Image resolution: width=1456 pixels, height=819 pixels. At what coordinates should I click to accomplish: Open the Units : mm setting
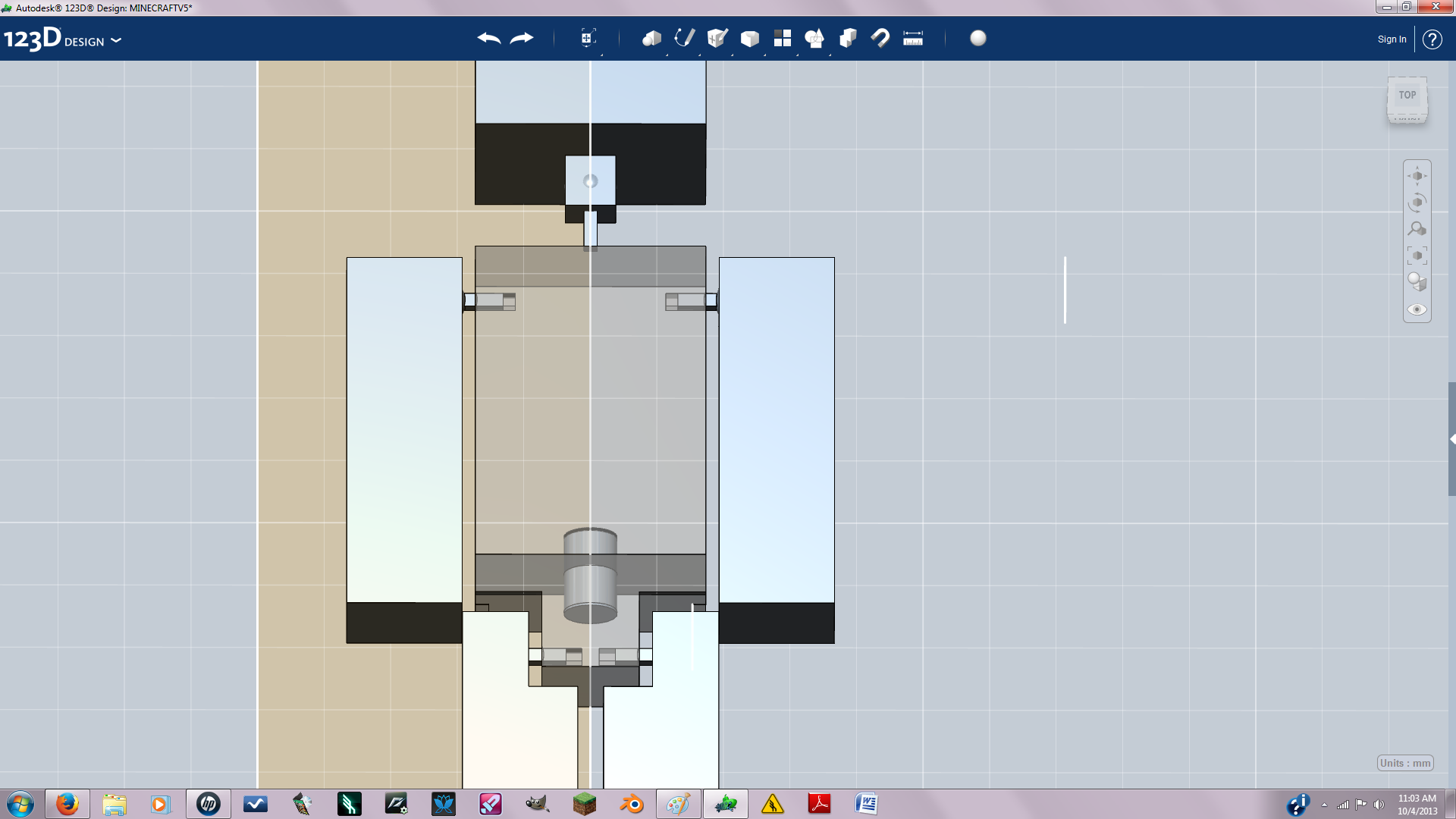(1405, 763)
